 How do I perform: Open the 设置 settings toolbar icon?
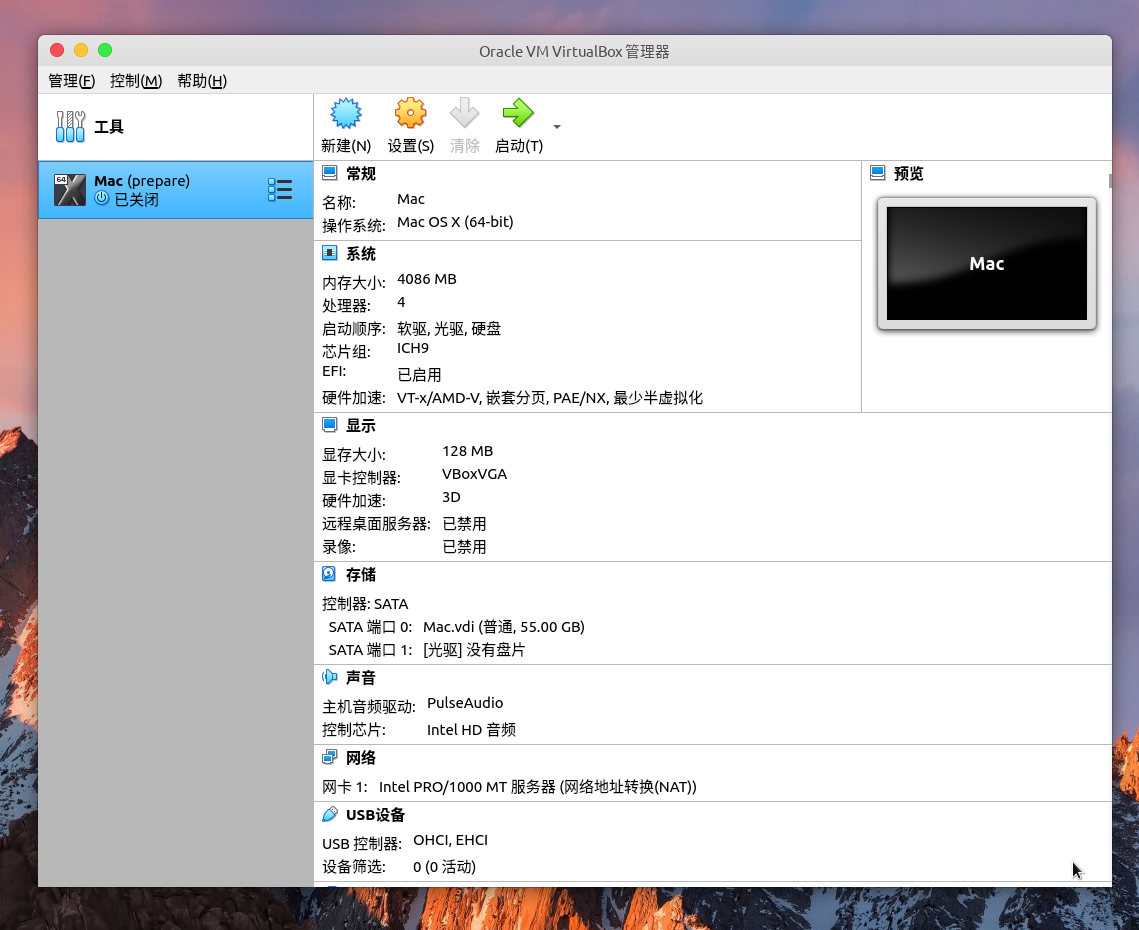[410, 113]
